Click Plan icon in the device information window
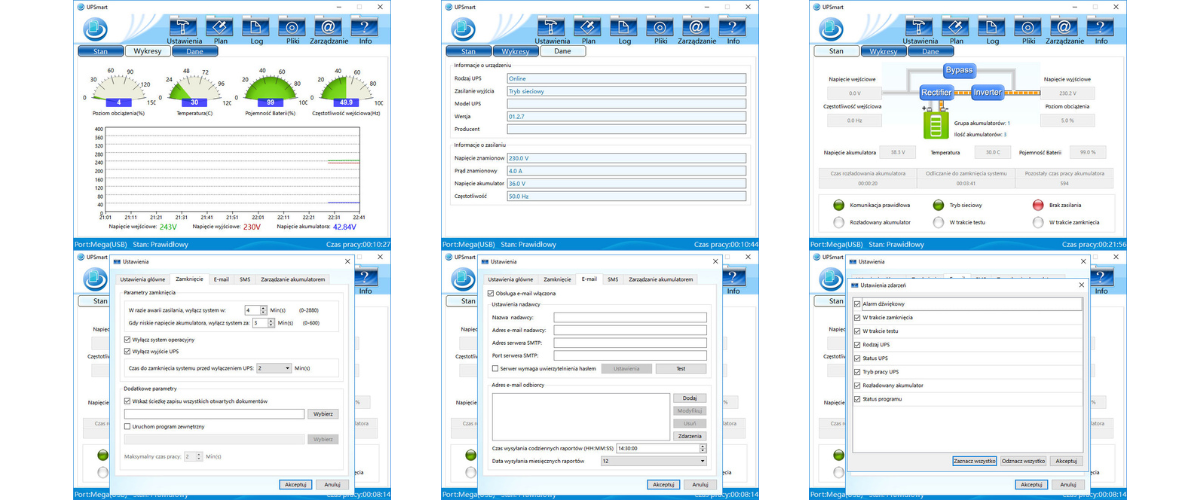Screen dimensions: 1200x500 pos(588,28)
